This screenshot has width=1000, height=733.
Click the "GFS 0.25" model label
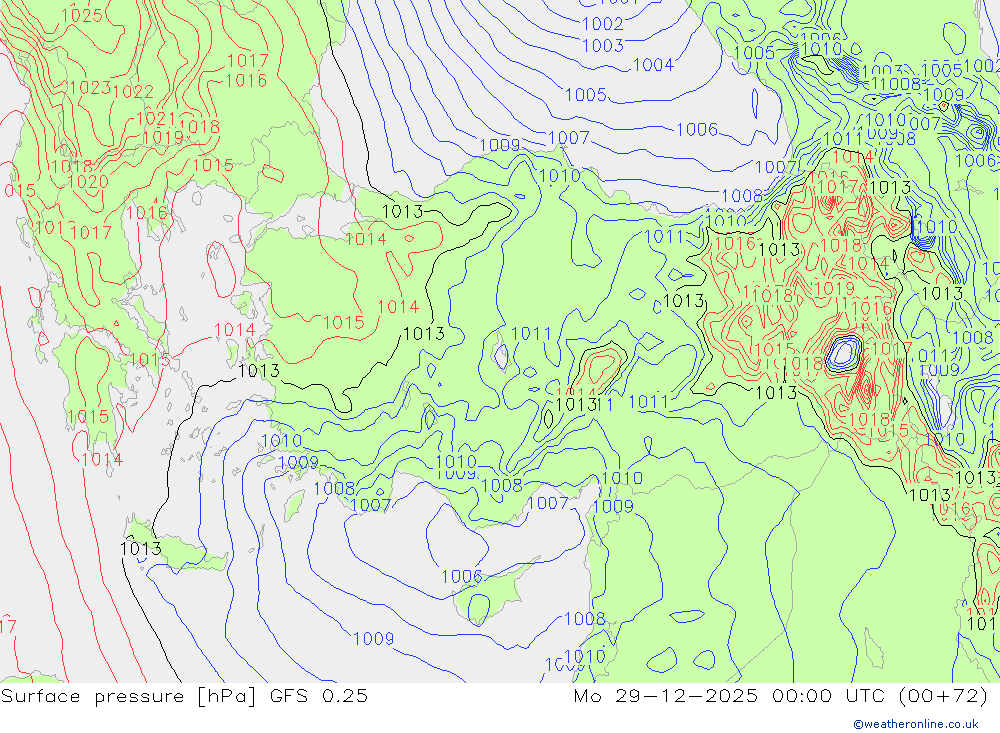(318, 696)
